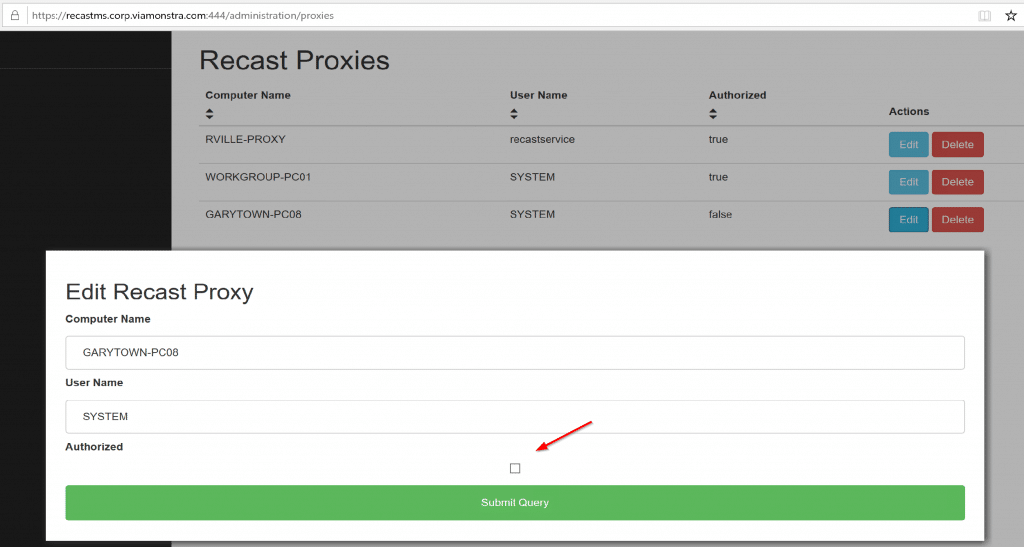Sort Authorized column descending arrow

coord(713,117)
